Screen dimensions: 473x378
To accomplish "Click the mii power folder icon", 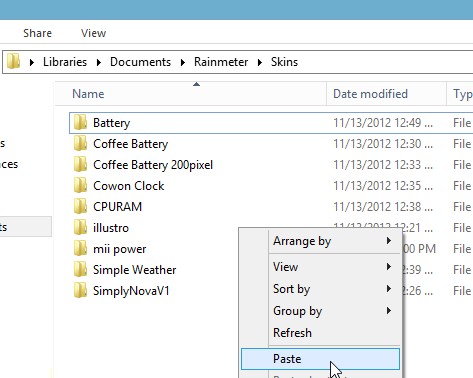I will click(80, 248).
